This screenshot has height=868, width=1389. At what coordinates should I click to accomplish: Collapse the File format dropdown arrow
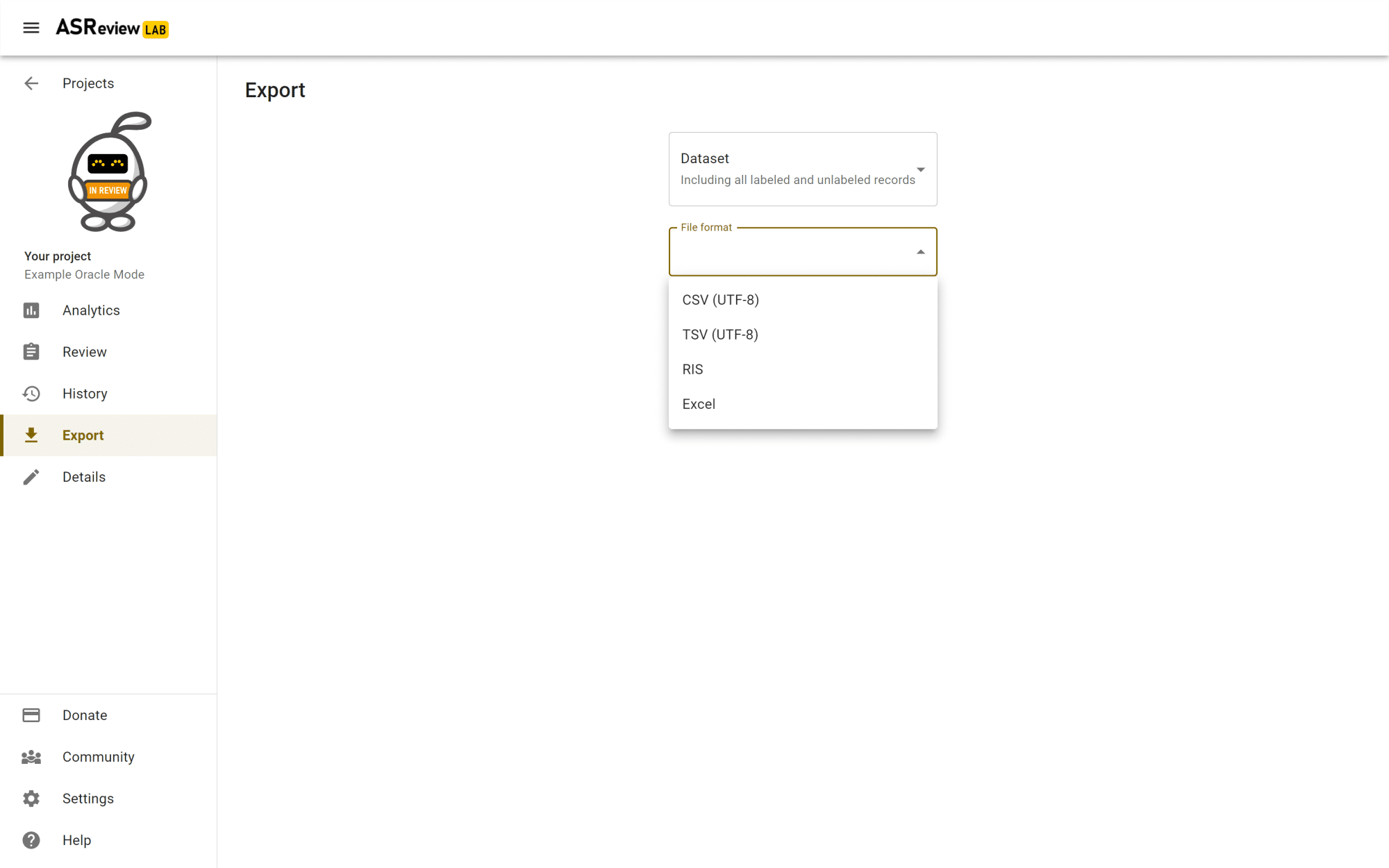point(920,252)
